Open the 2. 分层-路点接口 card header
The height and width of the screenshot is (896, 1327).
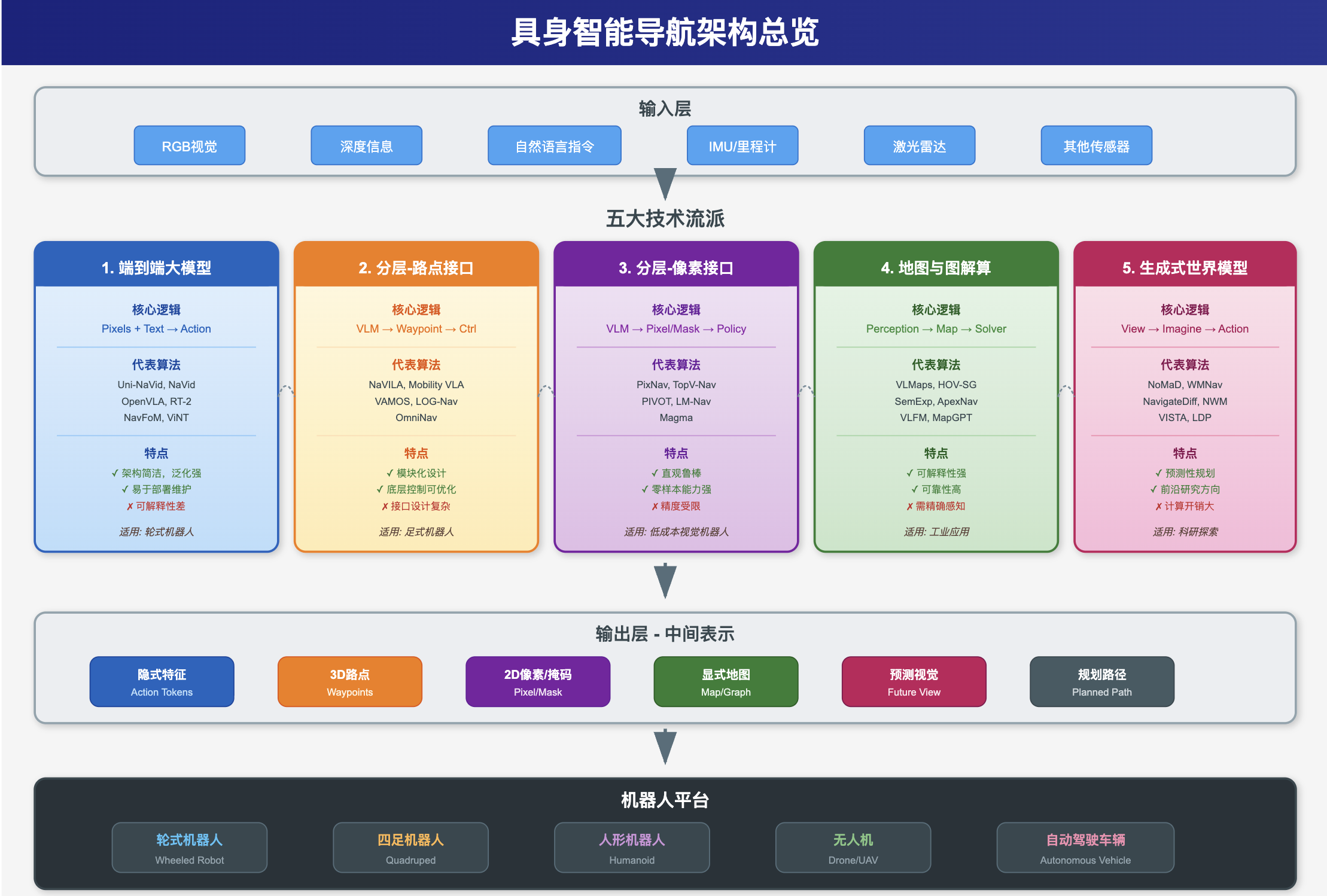416,264
